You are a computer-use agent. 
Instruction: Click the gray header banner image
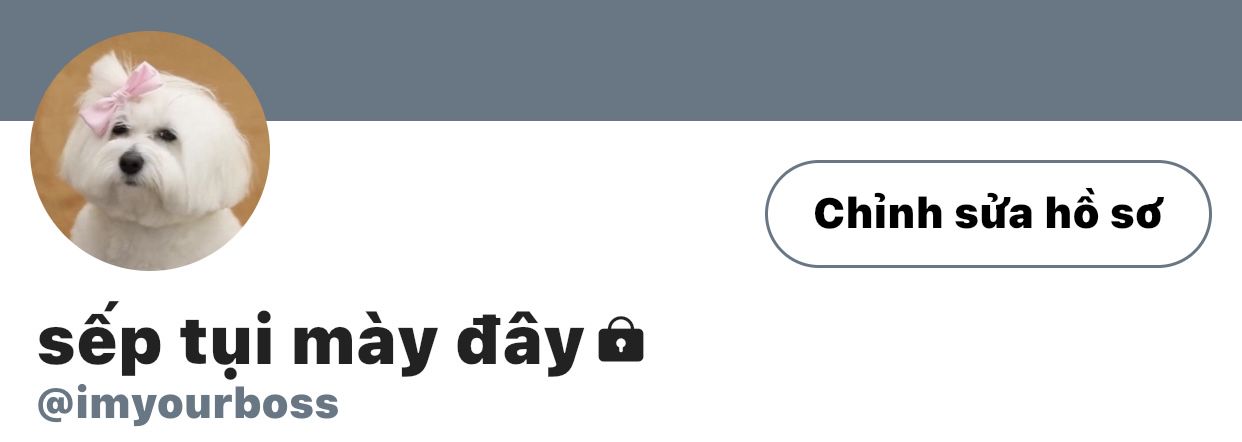click(x=700, y=60)
